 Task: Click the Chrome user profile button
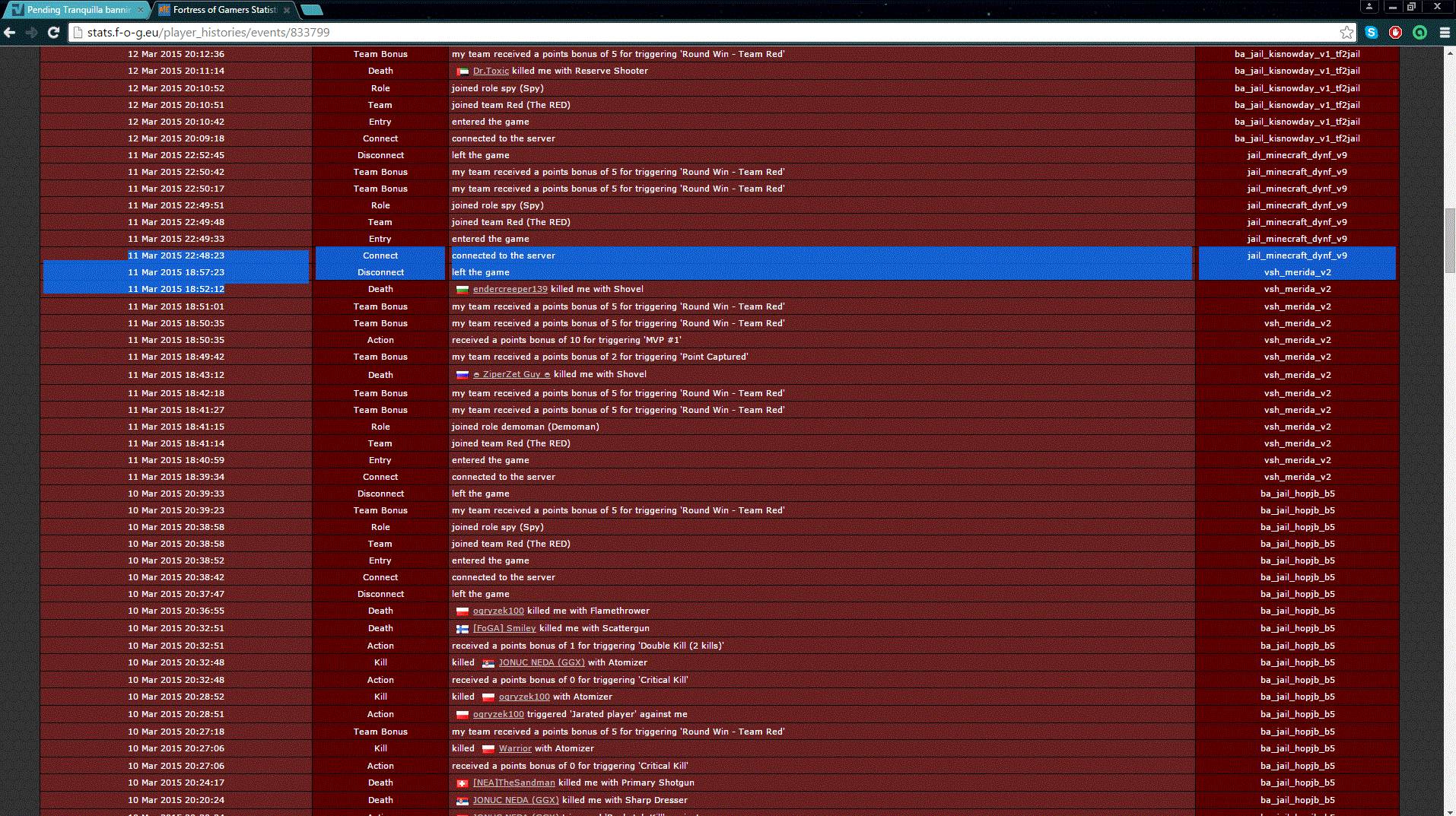pos(1369,7)
